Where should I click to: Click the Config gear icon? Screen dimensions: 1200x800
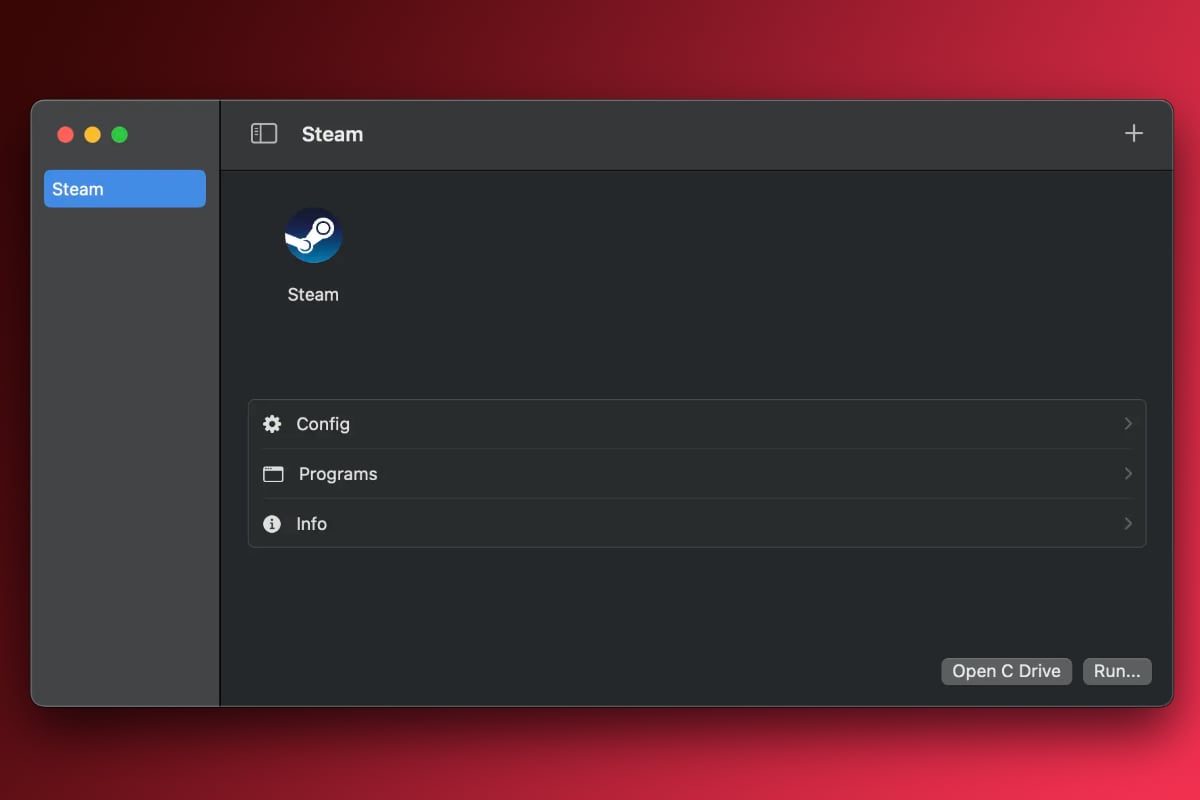(272, 424)
